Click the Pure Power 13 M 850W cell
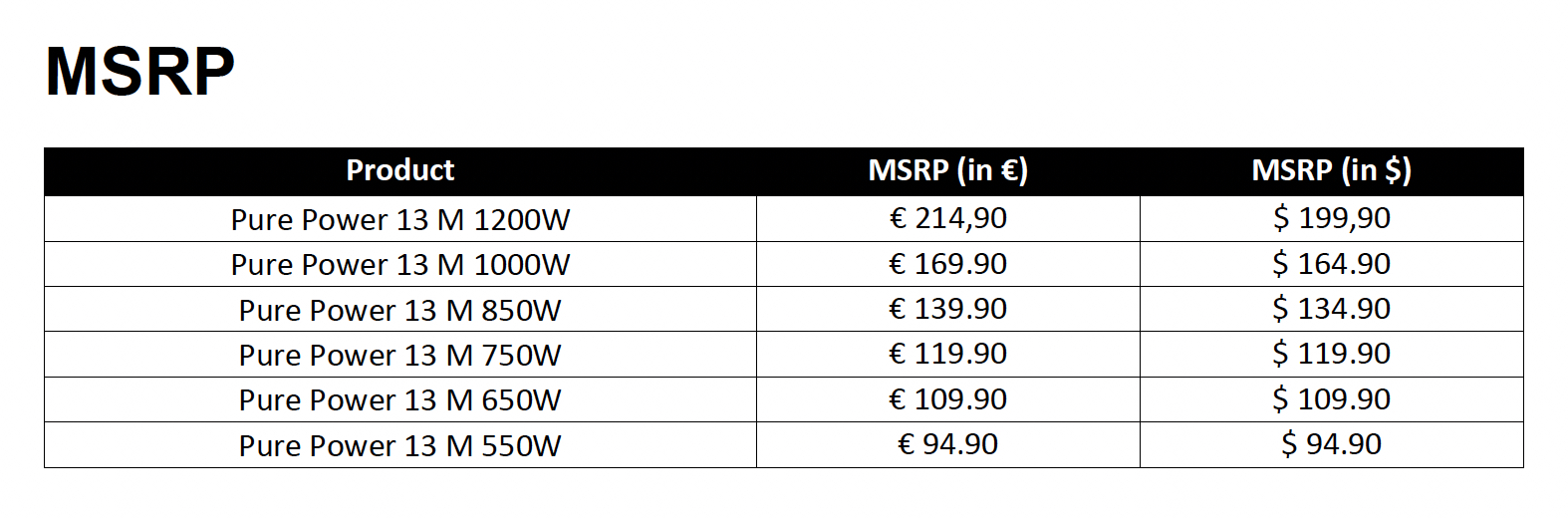The width and height of the screenshot is (1568, 518). pos(399,310)
